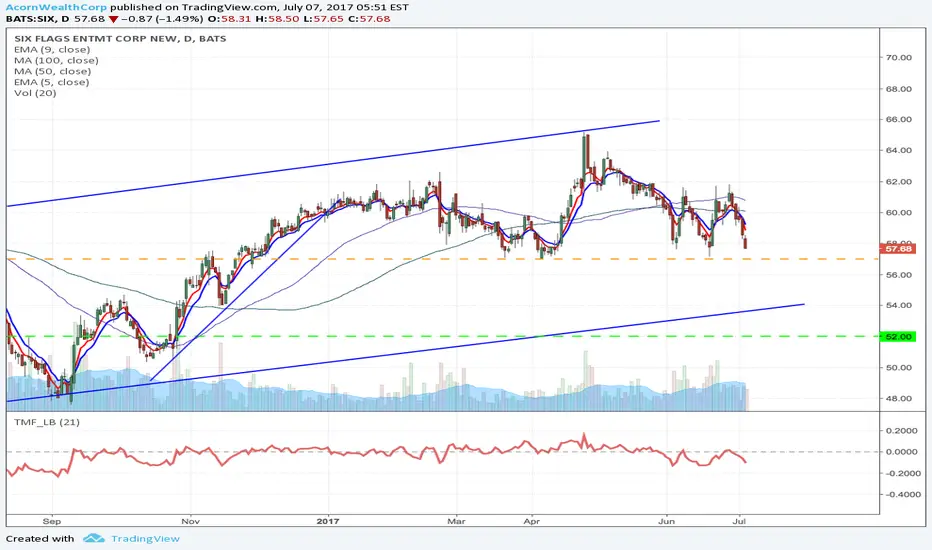
Task: Click the BATS:SIX, D symbol header
Action: tap(37, 19)
